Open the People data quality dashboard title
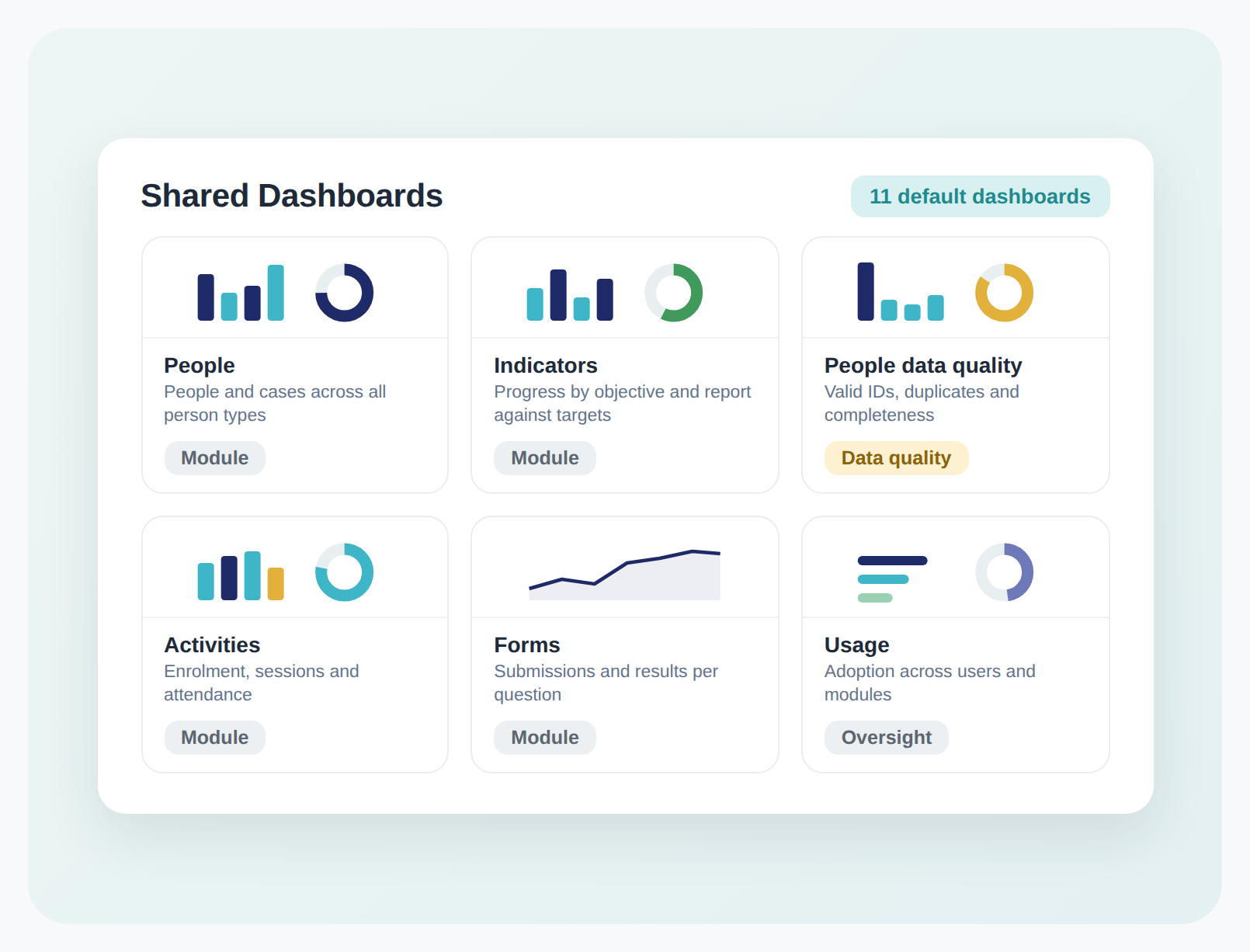Viewport: 1250px width, 952px height. (923, 366)
